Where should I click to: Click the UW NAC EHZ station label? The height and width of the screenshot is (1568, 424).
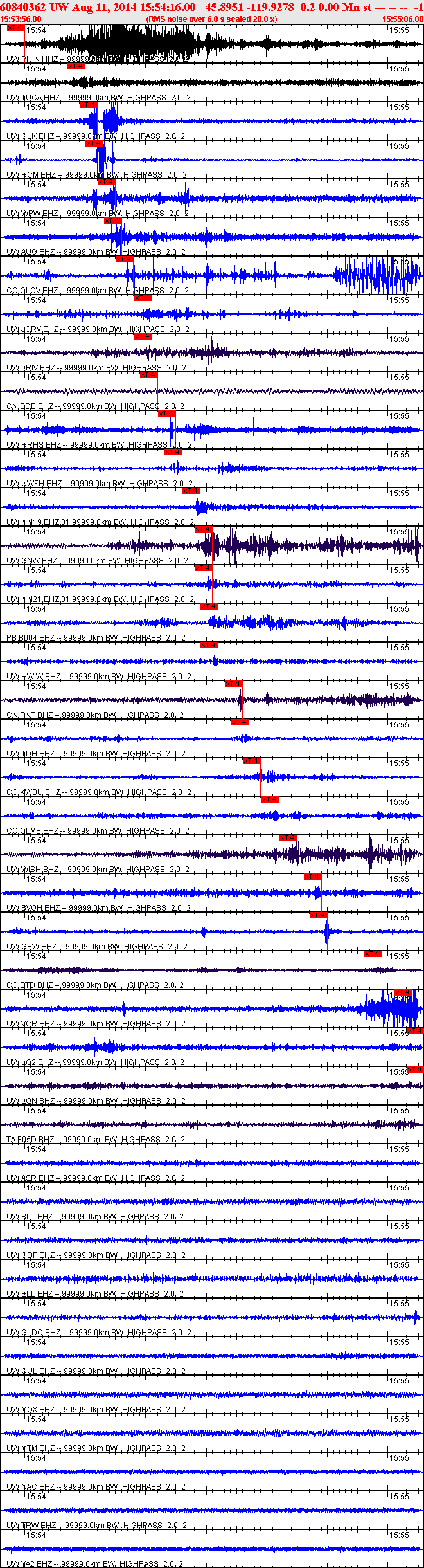coord(96,1487)
